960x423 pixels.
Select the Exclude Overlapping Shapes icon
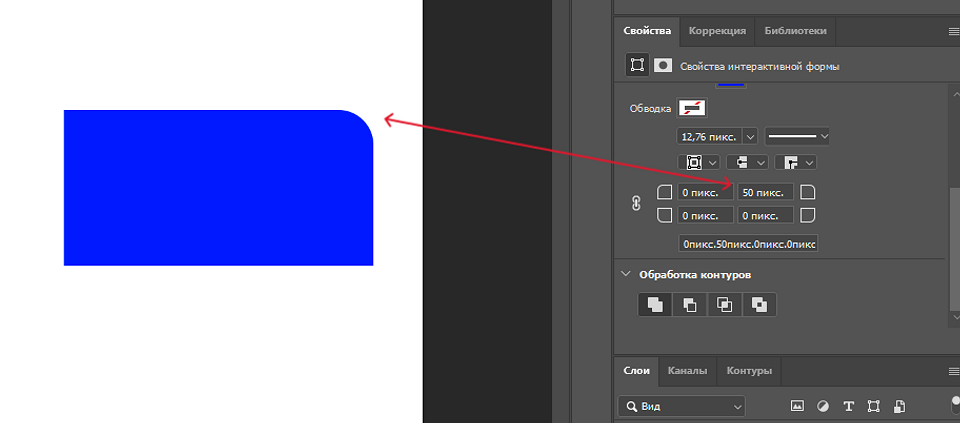coord(760,305)
